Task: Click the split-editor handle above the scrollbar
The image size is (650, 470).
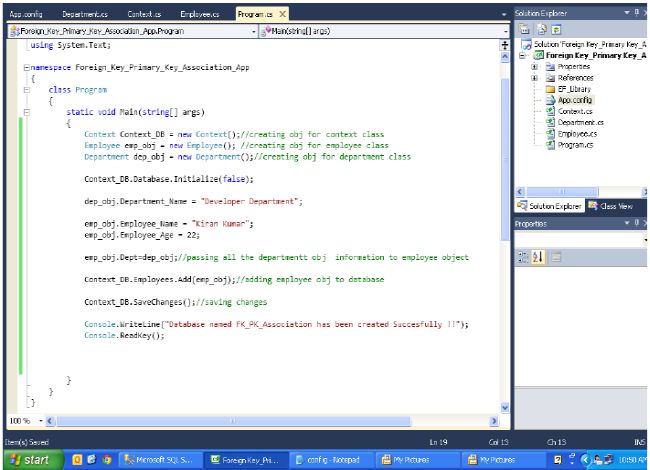Action: [505, 45]
